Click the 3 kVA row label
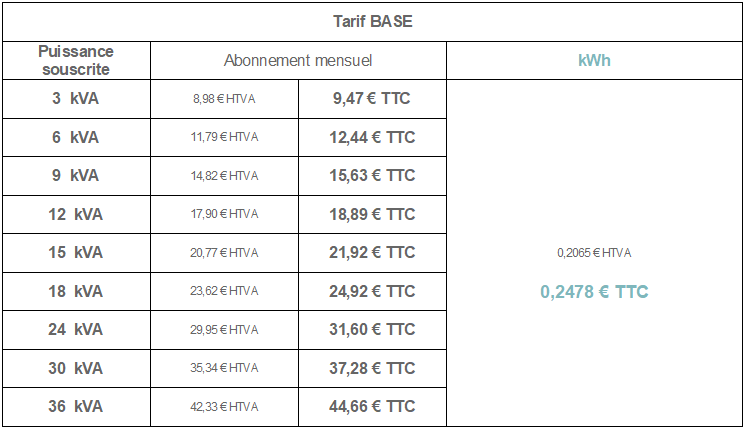 76,98
